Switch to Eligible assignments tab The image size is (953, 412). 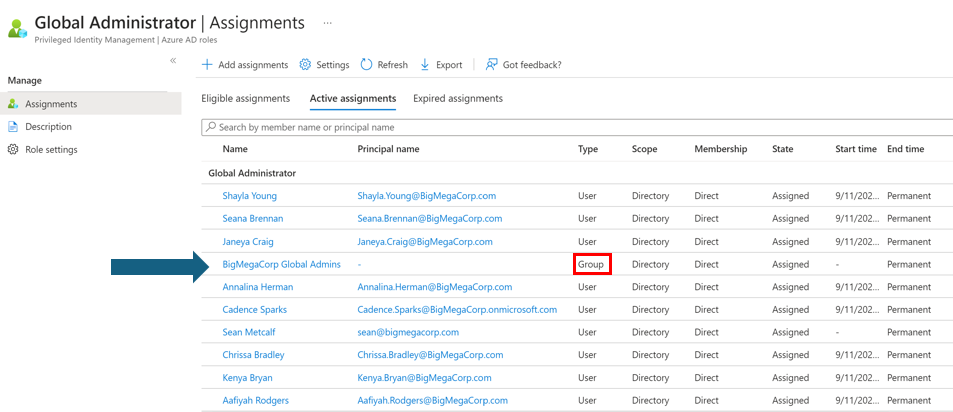[245, 99]
